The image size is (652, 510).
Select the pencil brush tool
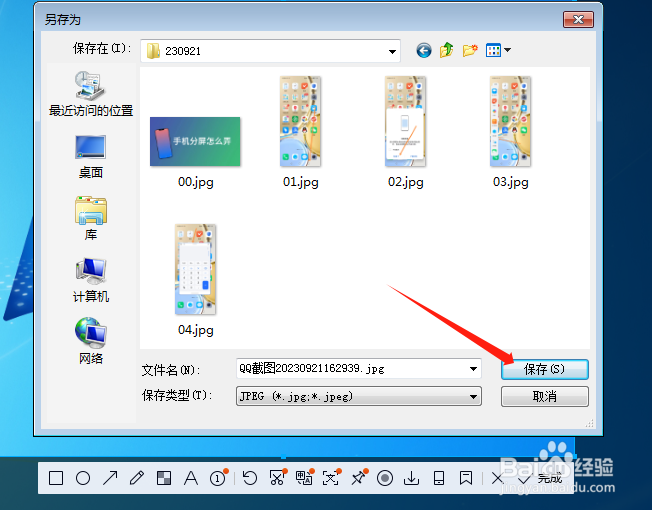click(x=137, y=478)
